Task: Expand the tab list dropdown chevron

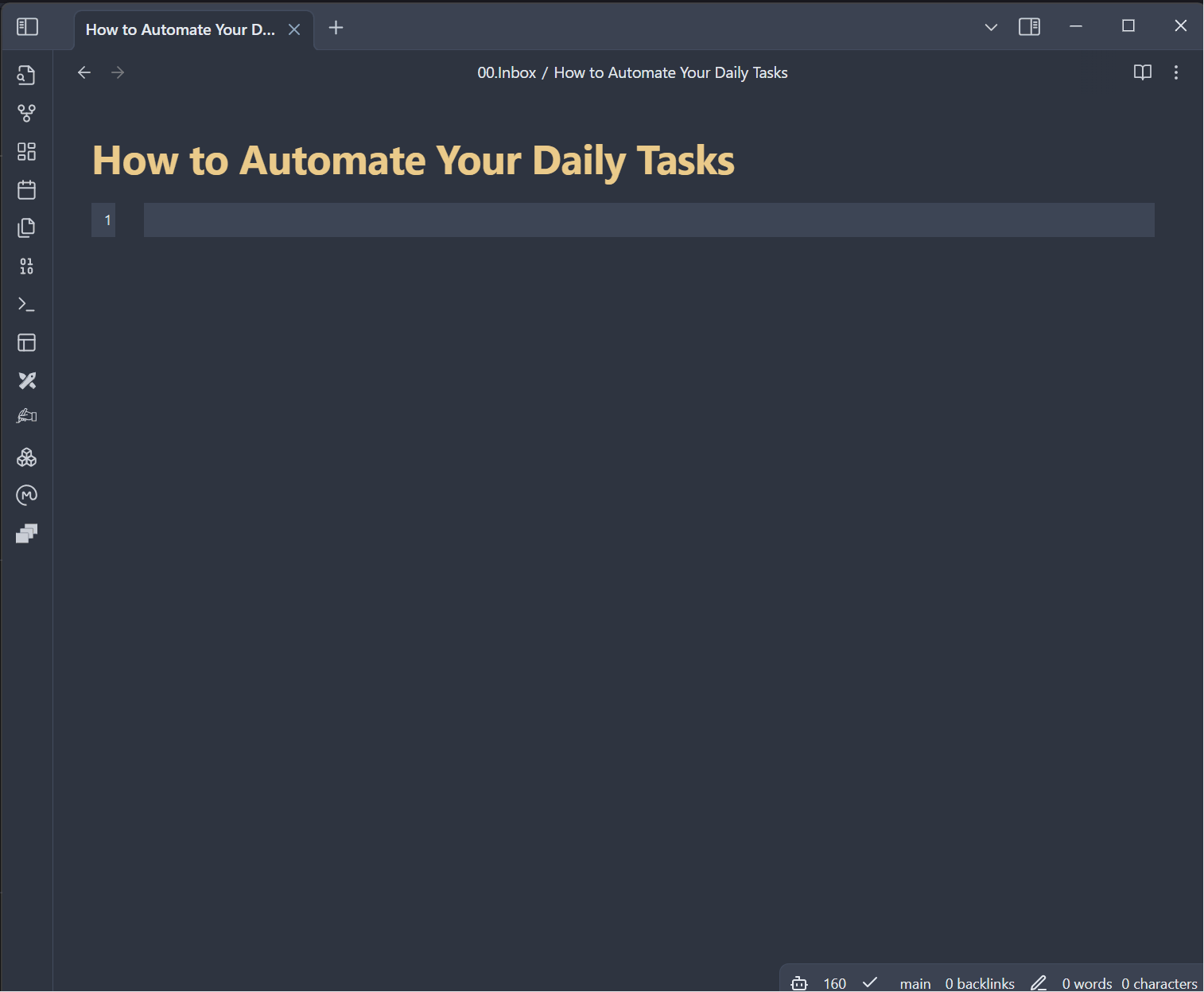Action: (x=991, y=27)
